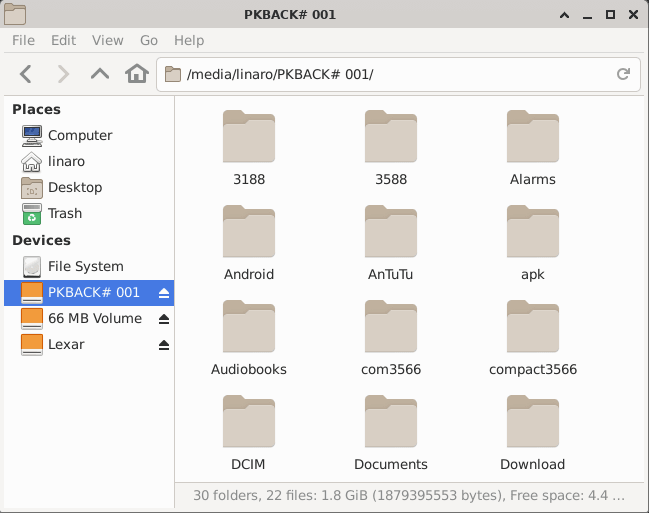
Task: Open the View menu
Action: point(108,40)
